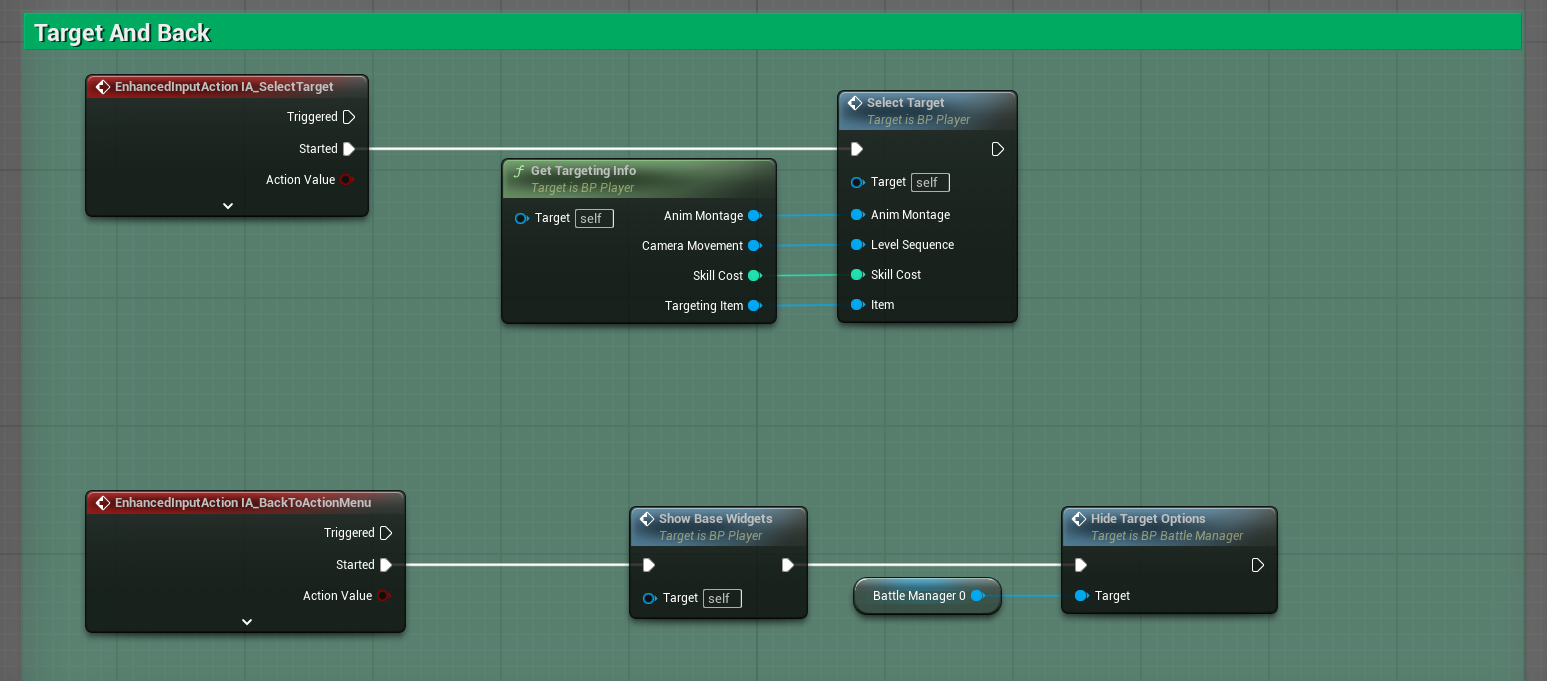The height and width of the screenshot is (681, 1547).
Task: Click Level Sequence input pin on Select Target
Action: pos(857,245)
